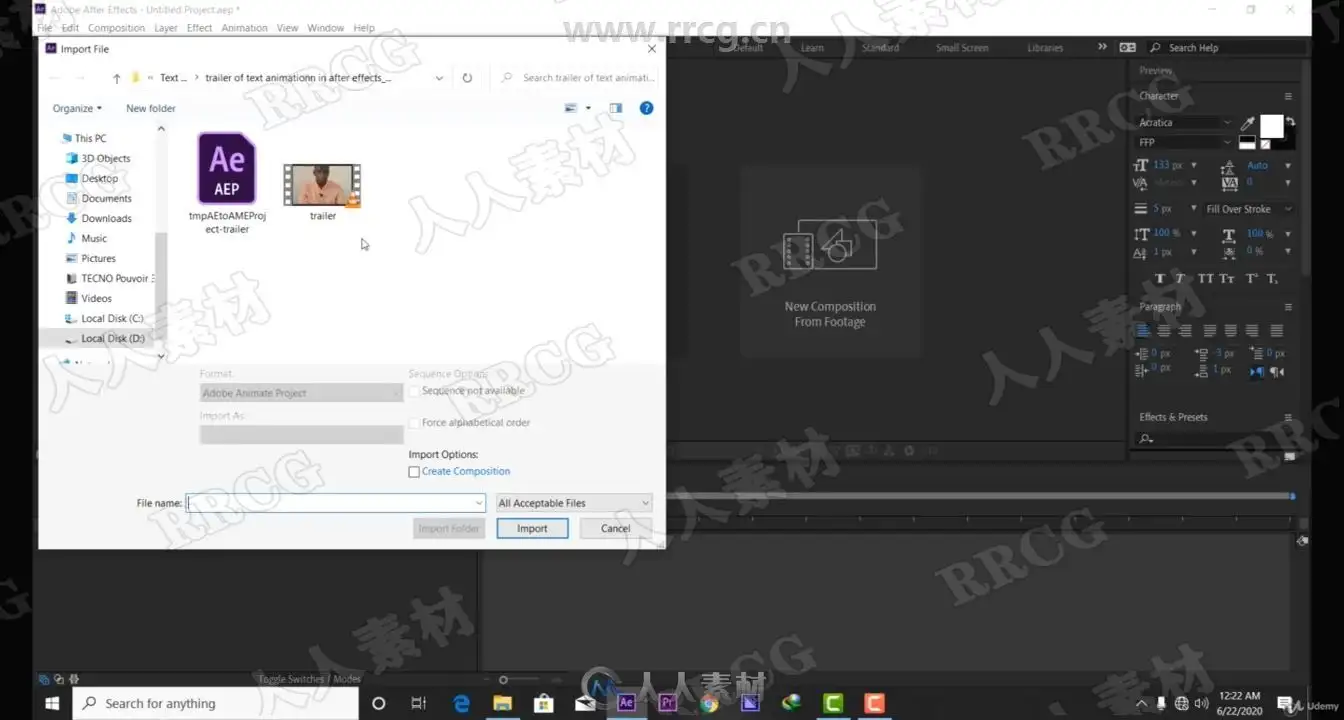Image resolution: width=1344 pixels, height=720 pixels.
Task: Open the FFP font style dropdown
Action: point(1185,142)
